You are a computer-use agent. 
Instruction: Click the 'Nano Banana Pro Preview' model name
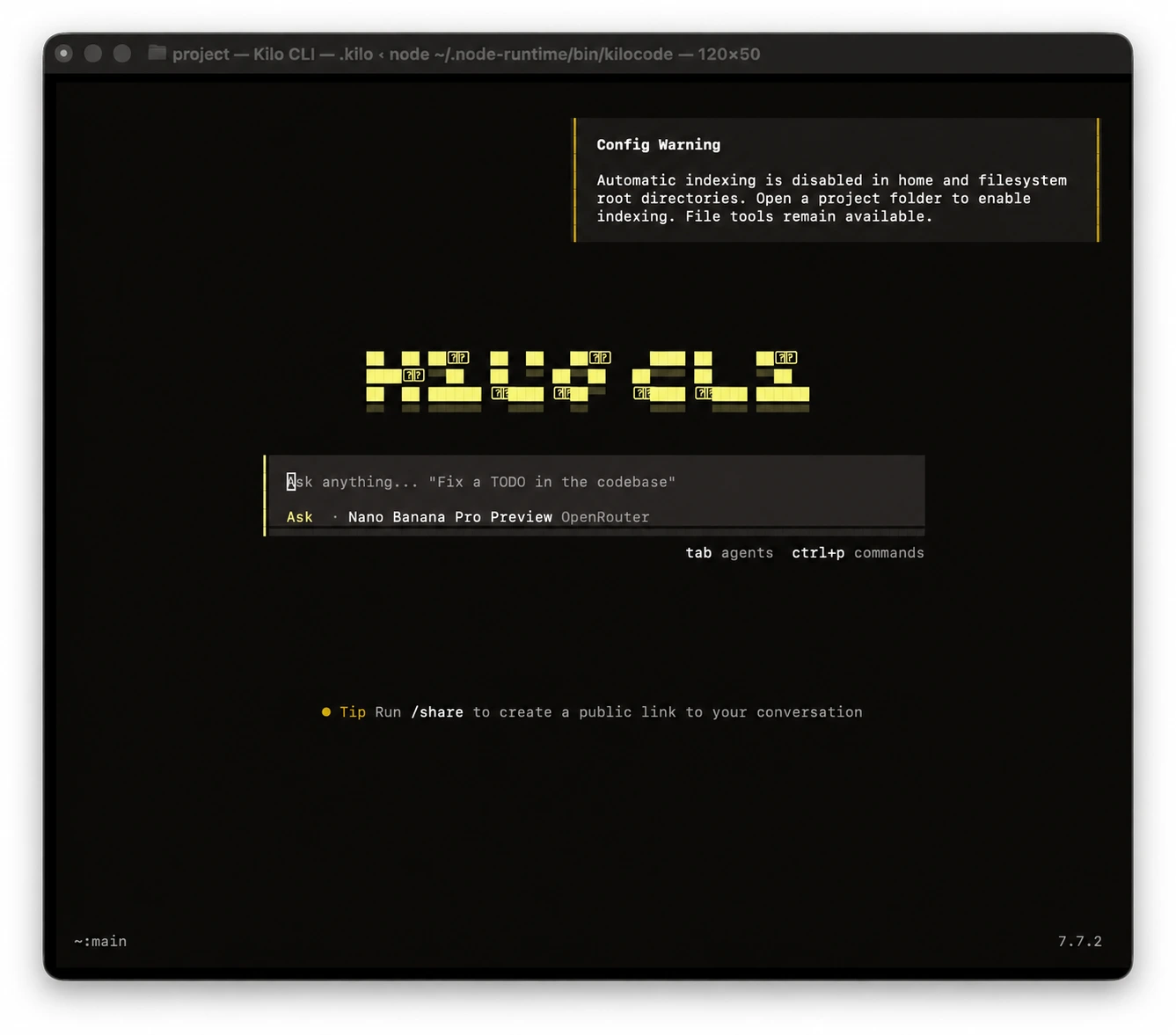[449, 517]
